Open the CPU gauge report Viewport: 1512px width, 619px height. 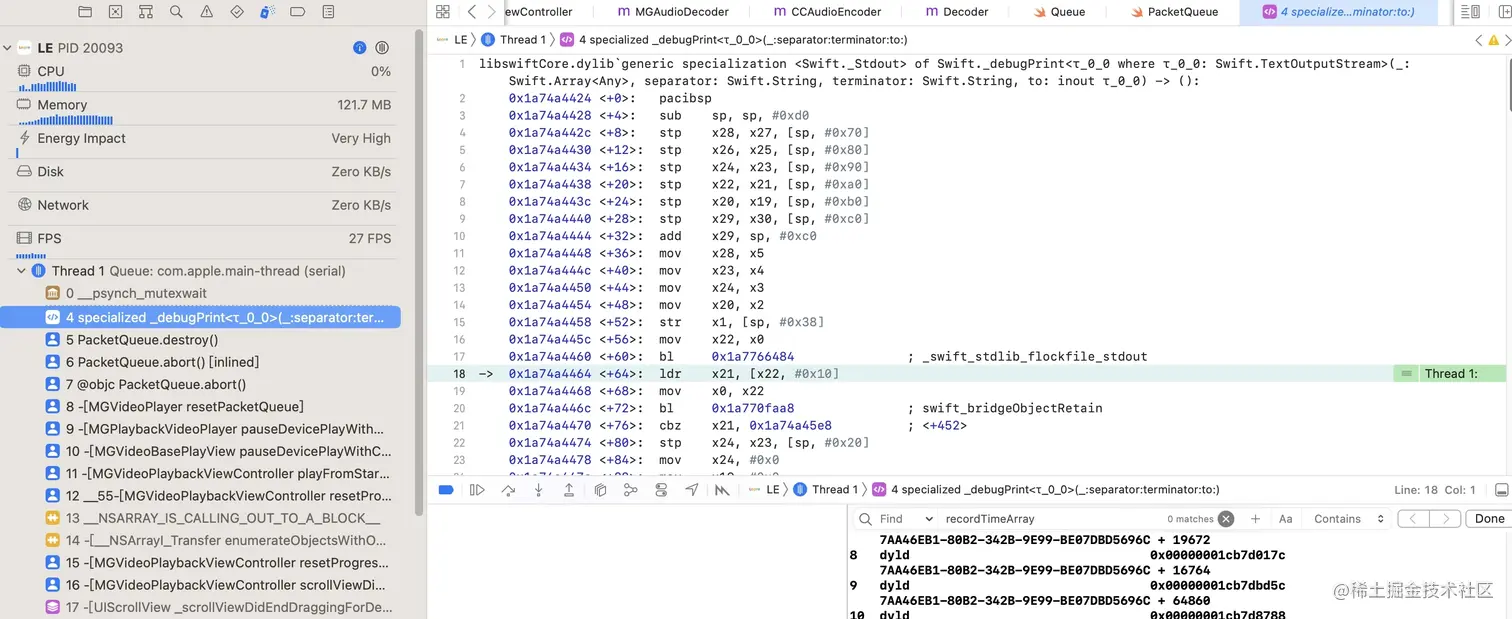click(x=204, y=77)
